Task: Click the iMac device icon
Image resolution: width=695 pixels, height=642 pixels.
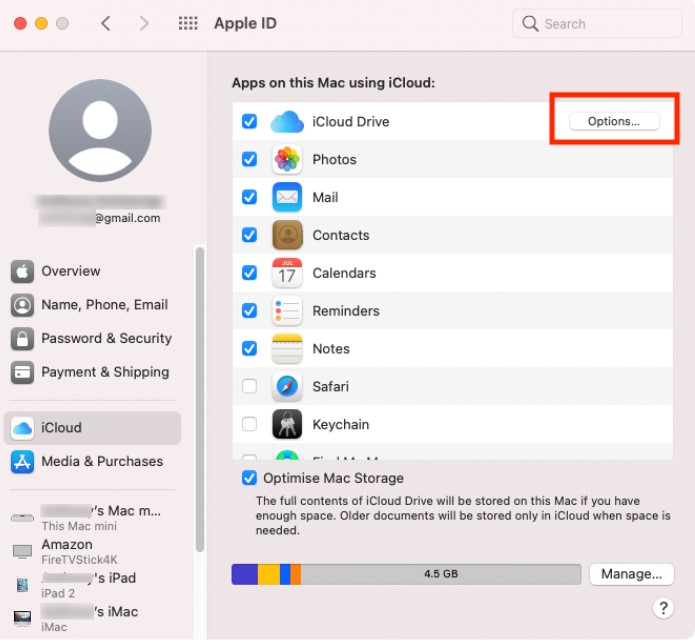Action: (22, 618)
